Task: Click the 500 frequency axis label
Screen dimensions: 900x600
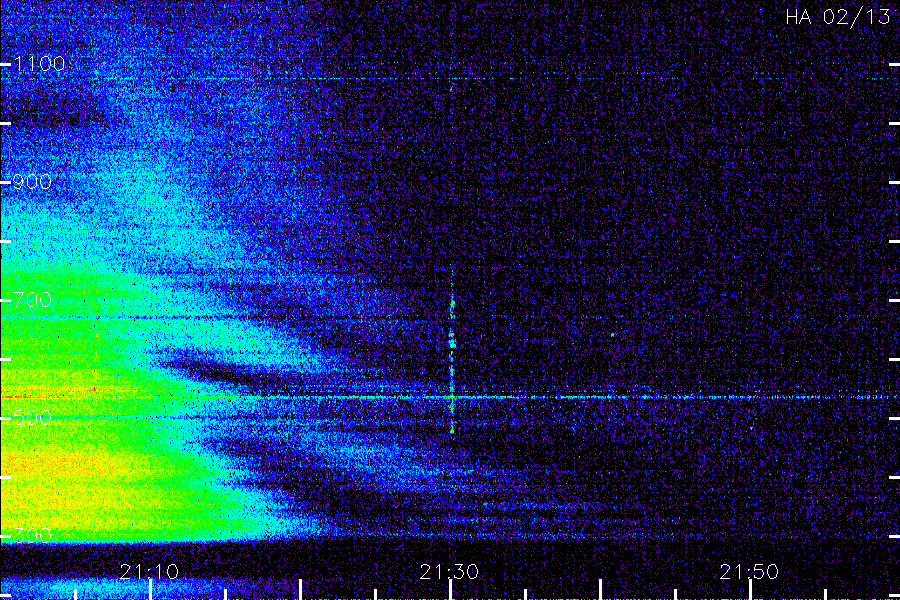Action: (x=32, y=417)
